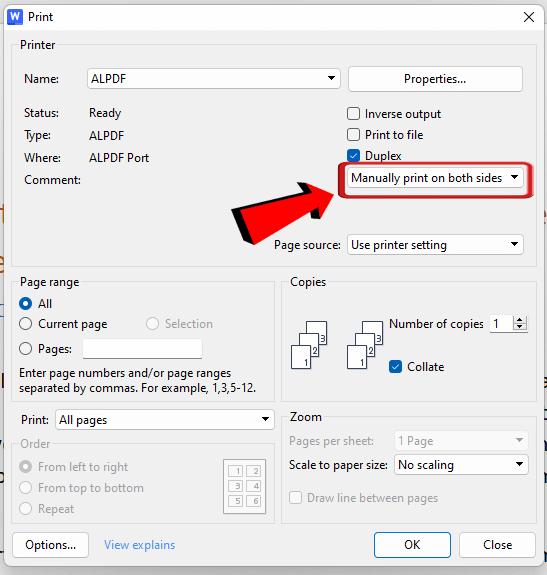Click the Close button
547x575 pixels.
tap(498, 545)
